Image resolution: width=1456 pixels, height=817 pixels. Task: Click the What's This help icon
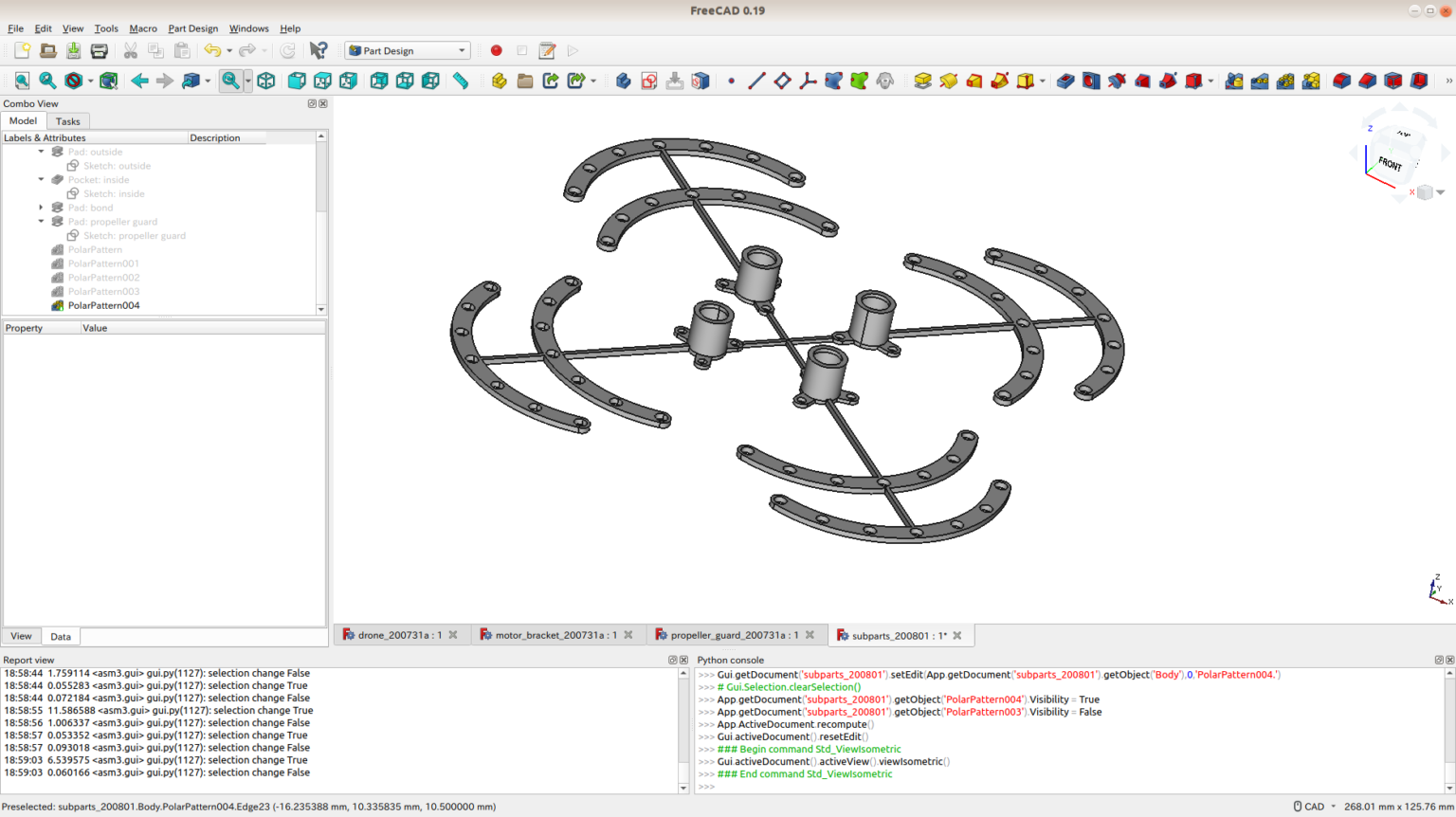click(318, 51)
